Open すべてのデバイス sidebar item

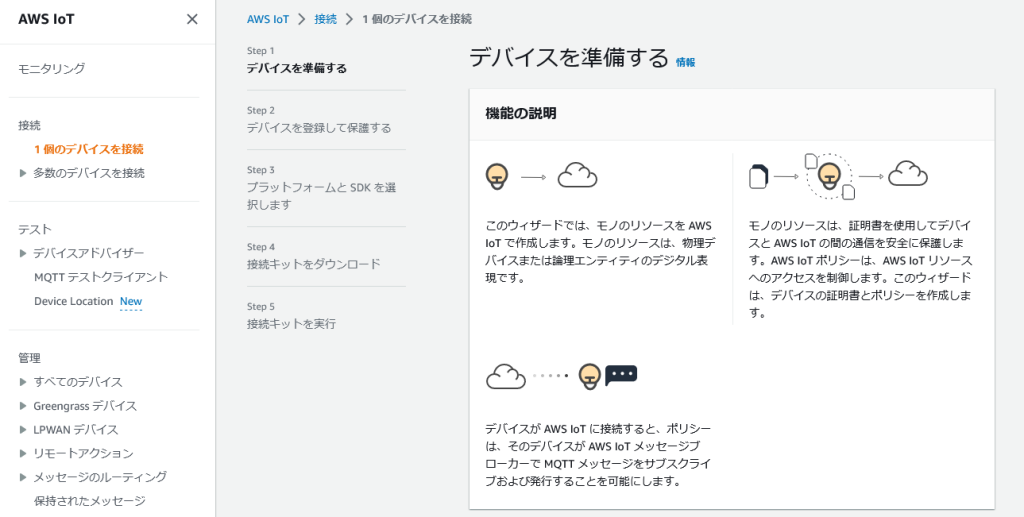point(78,382)
